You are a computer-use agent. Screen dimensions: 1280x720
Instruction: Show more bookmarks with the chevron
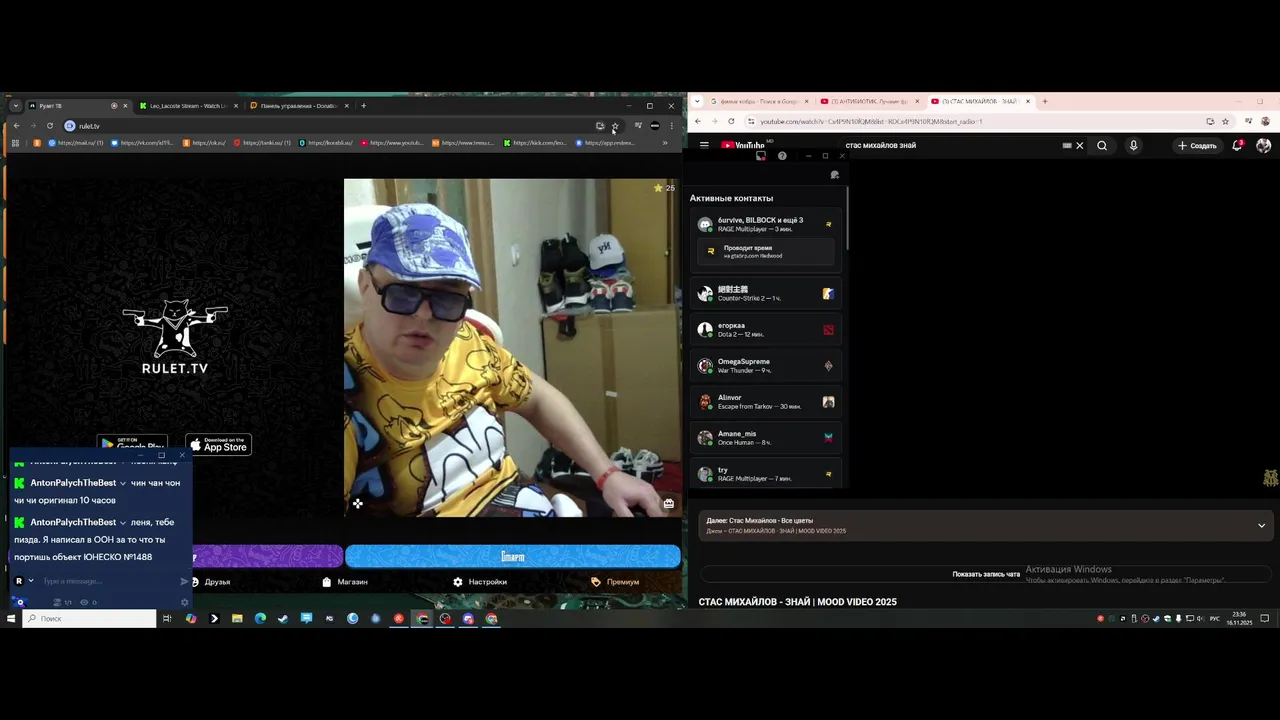[665, 143]
